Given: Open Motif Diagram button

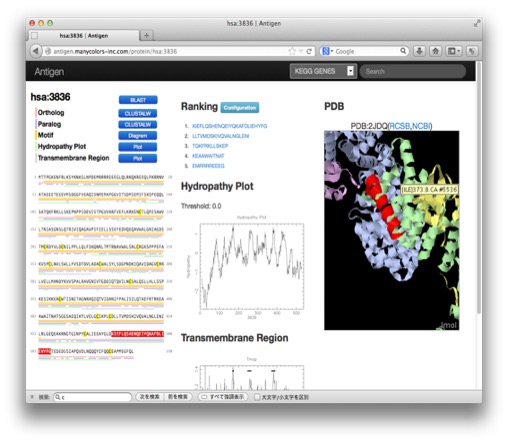Looking at the screenshot, I should (138, 136).
